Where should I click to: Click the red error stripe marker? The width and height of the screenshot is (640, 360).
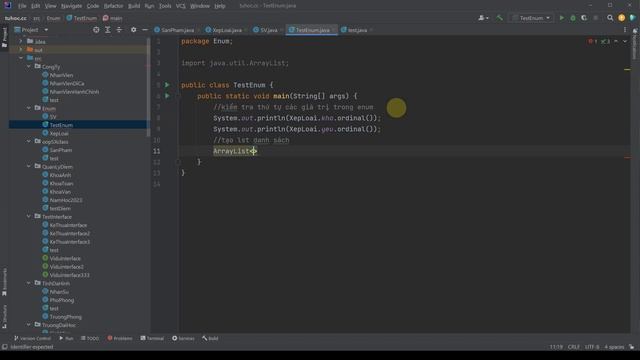point(627,158)
